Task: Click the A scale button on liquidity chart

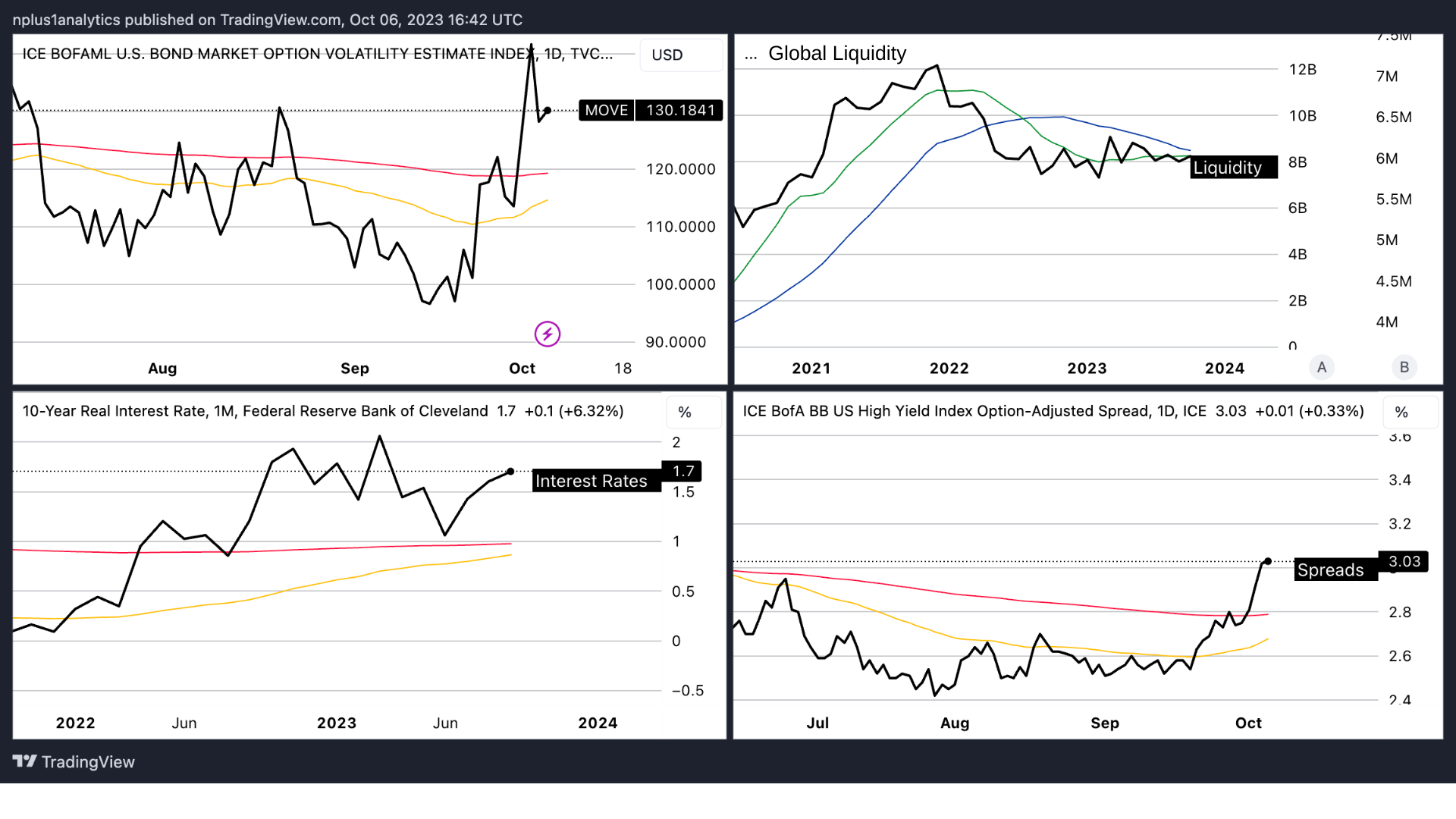Action: click(1322, 367)
